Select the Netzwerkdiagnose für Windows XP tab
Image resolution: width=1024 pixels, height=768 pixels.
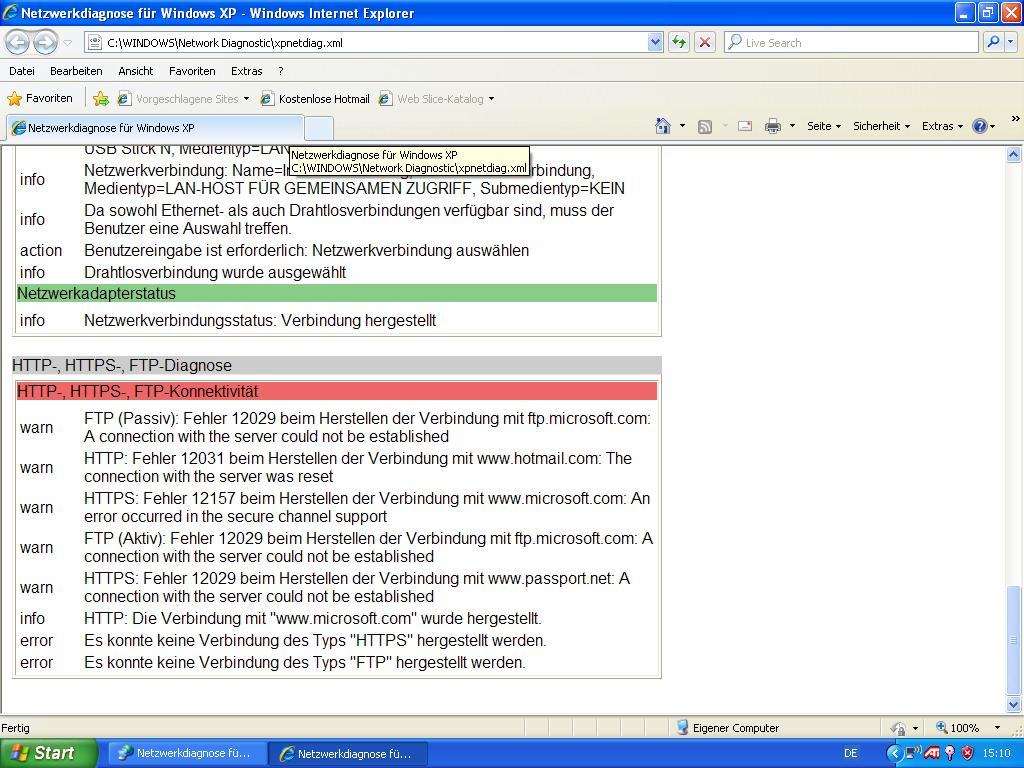pyautogui.click(x=155, y=127)
